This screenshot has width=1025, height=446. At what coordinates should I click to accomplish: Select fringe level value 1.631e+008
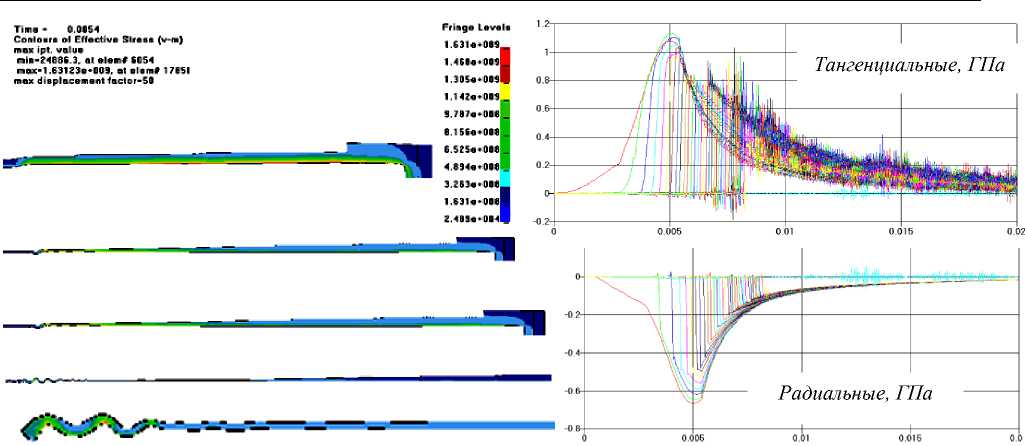[x=472, y=202]
